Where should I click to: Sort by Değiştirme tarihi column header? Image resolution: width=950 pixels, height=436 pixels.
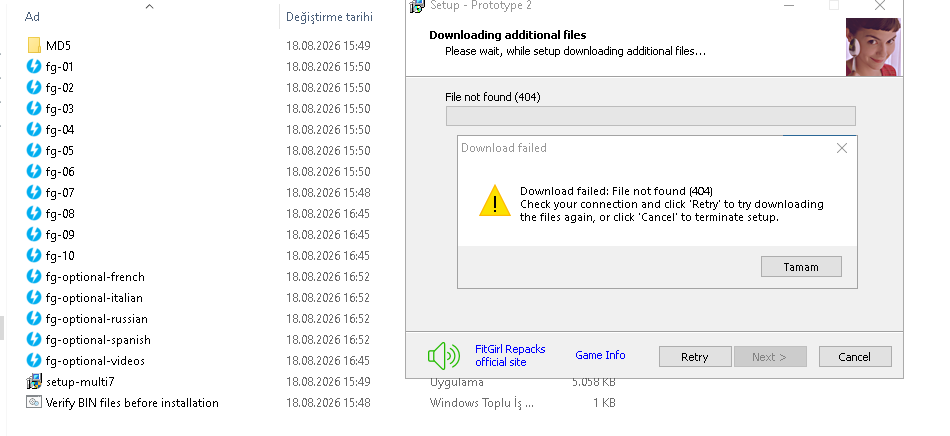pos(330,17)
